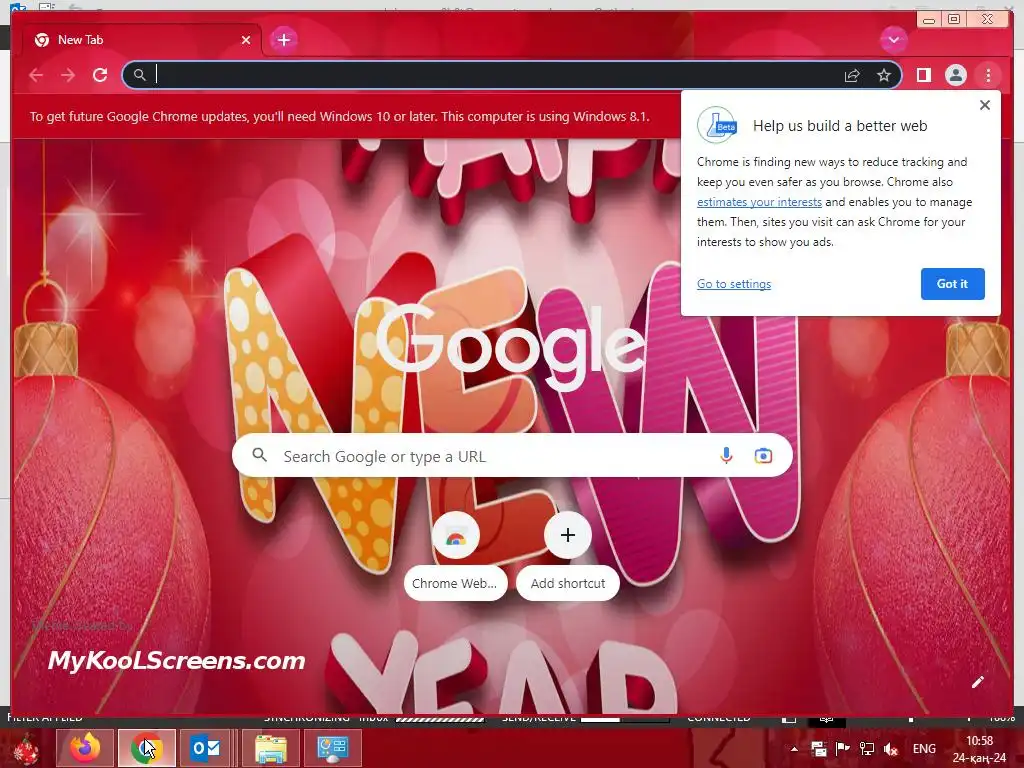The width and height of the screenshot is (1024, 768).
Task: Click the Add shortcut plus icon
Action: (x=568, y=536)
